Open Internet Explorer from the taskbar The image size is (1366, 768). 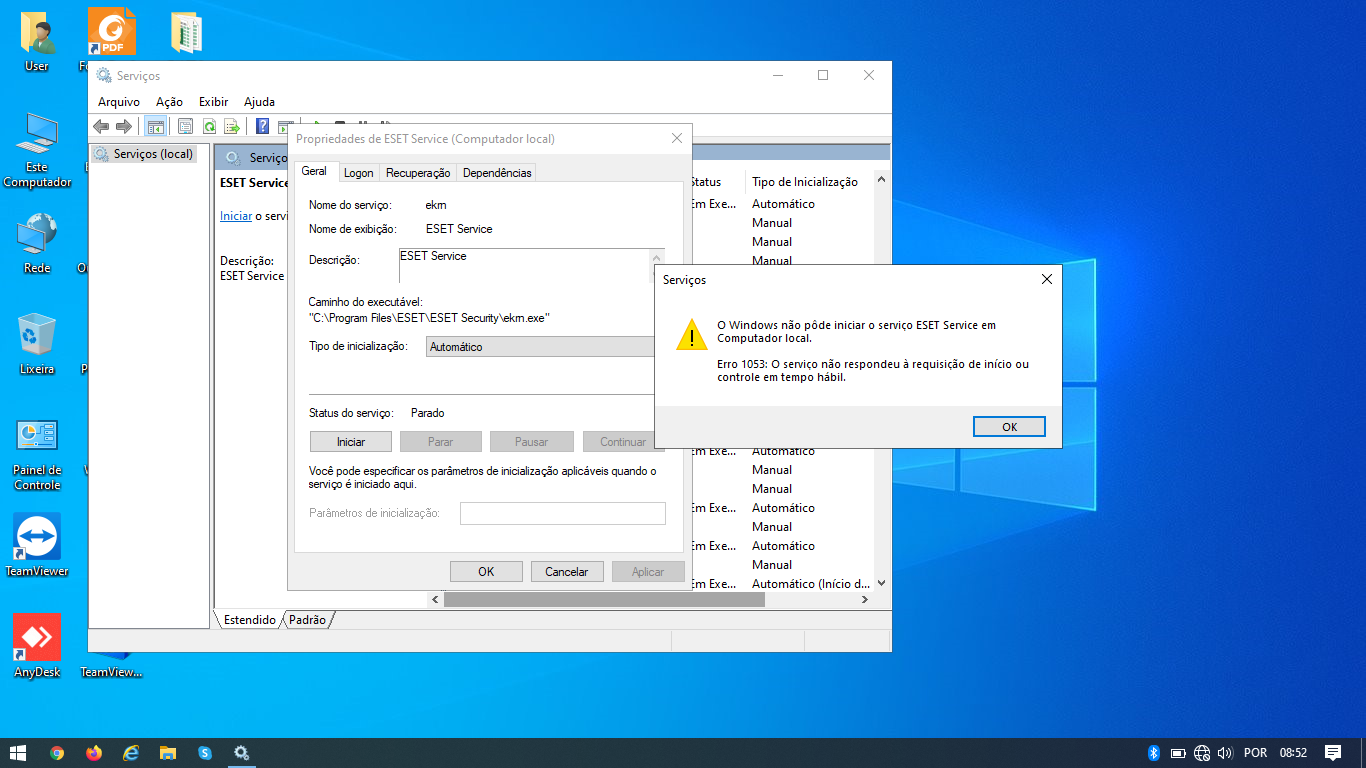click(x=131, y=753)
